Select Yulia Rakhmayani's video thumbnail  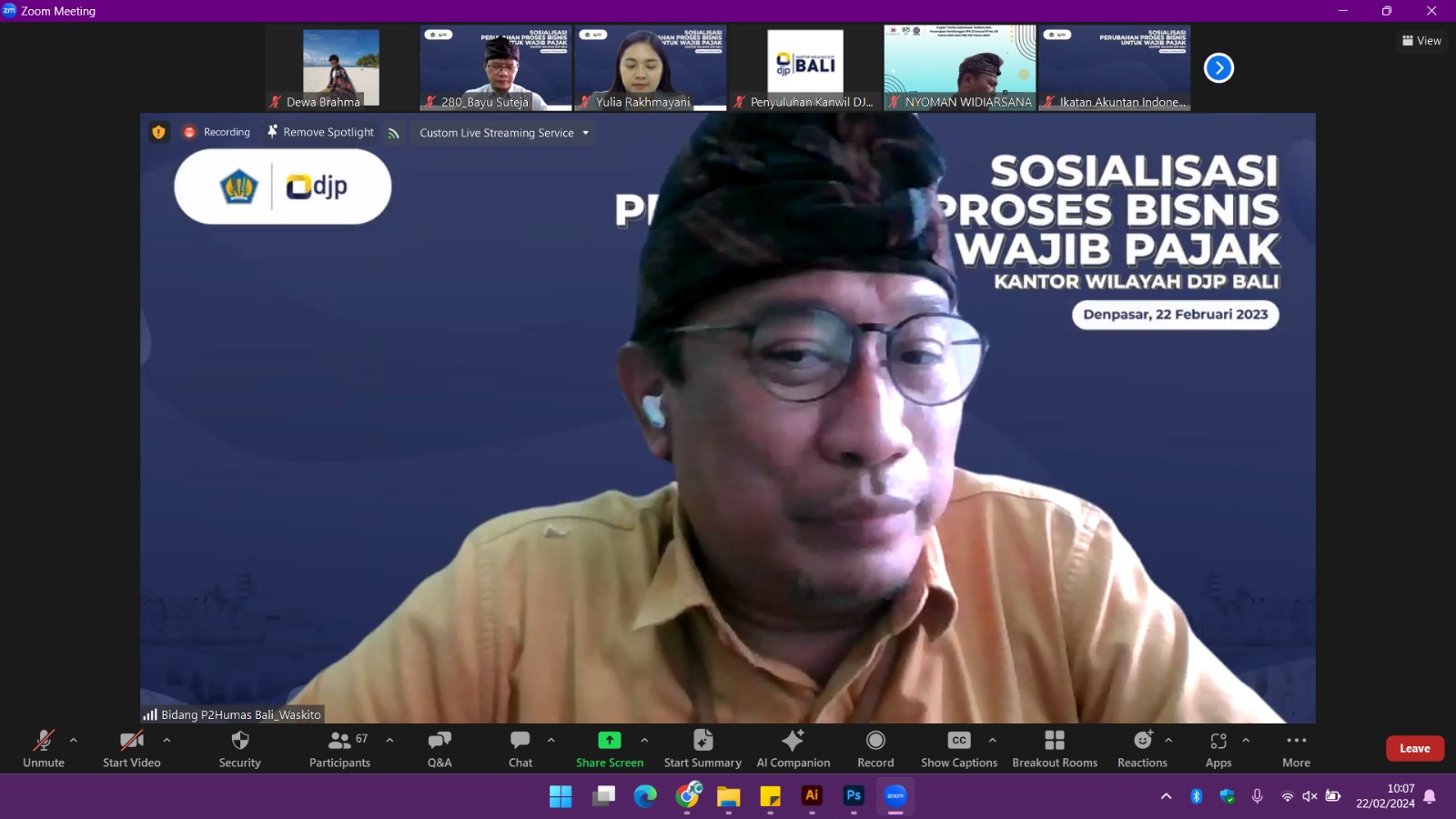pyautogui.click(x=650, y=68)
